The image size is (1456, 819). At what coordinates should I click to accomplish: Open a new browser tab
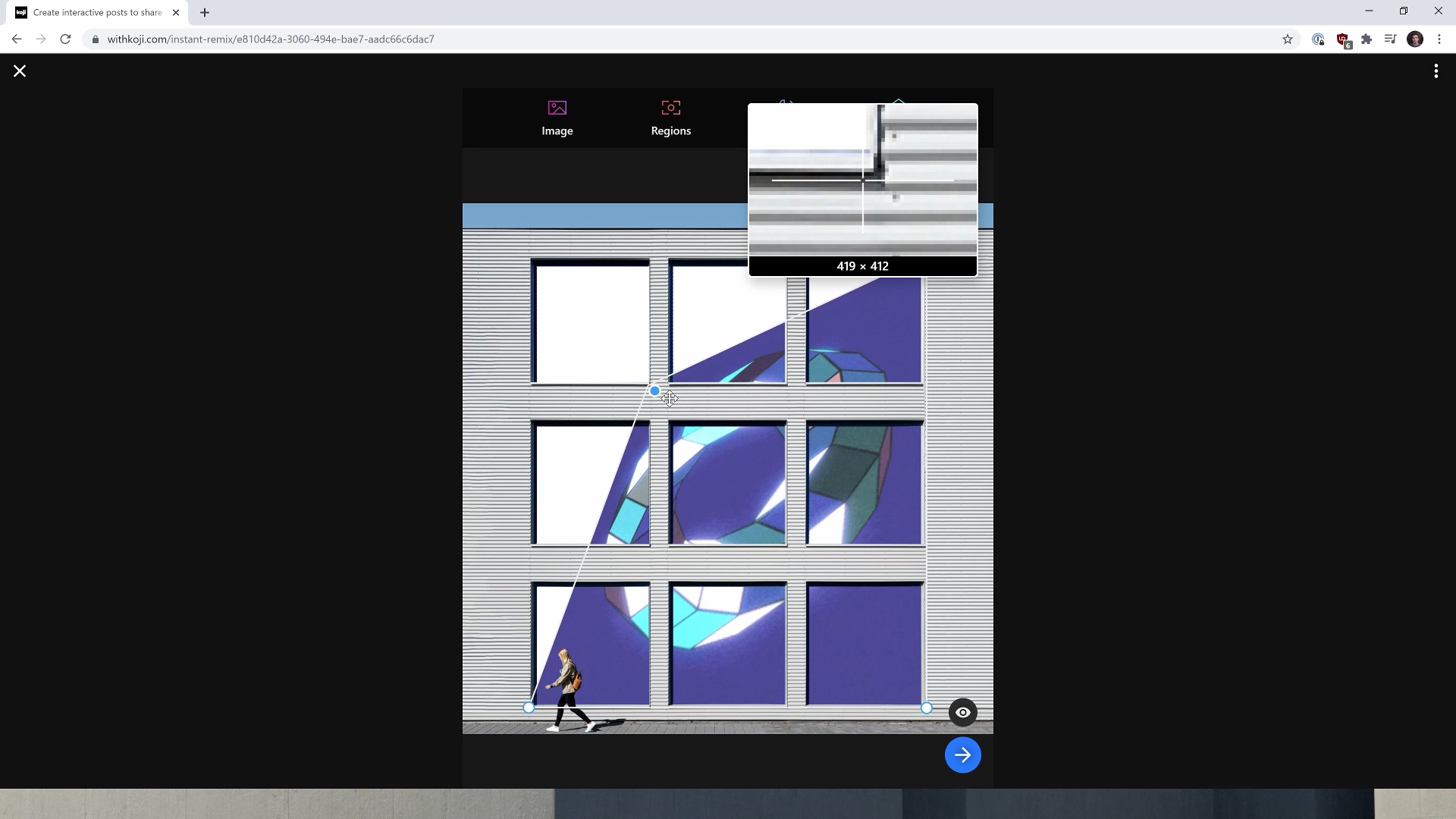(205, 13)
